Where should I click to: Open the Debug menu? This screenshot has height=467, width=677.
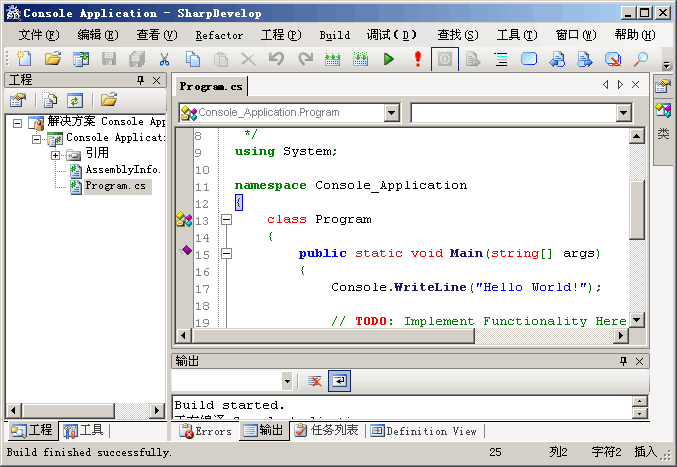click(391, 35)
